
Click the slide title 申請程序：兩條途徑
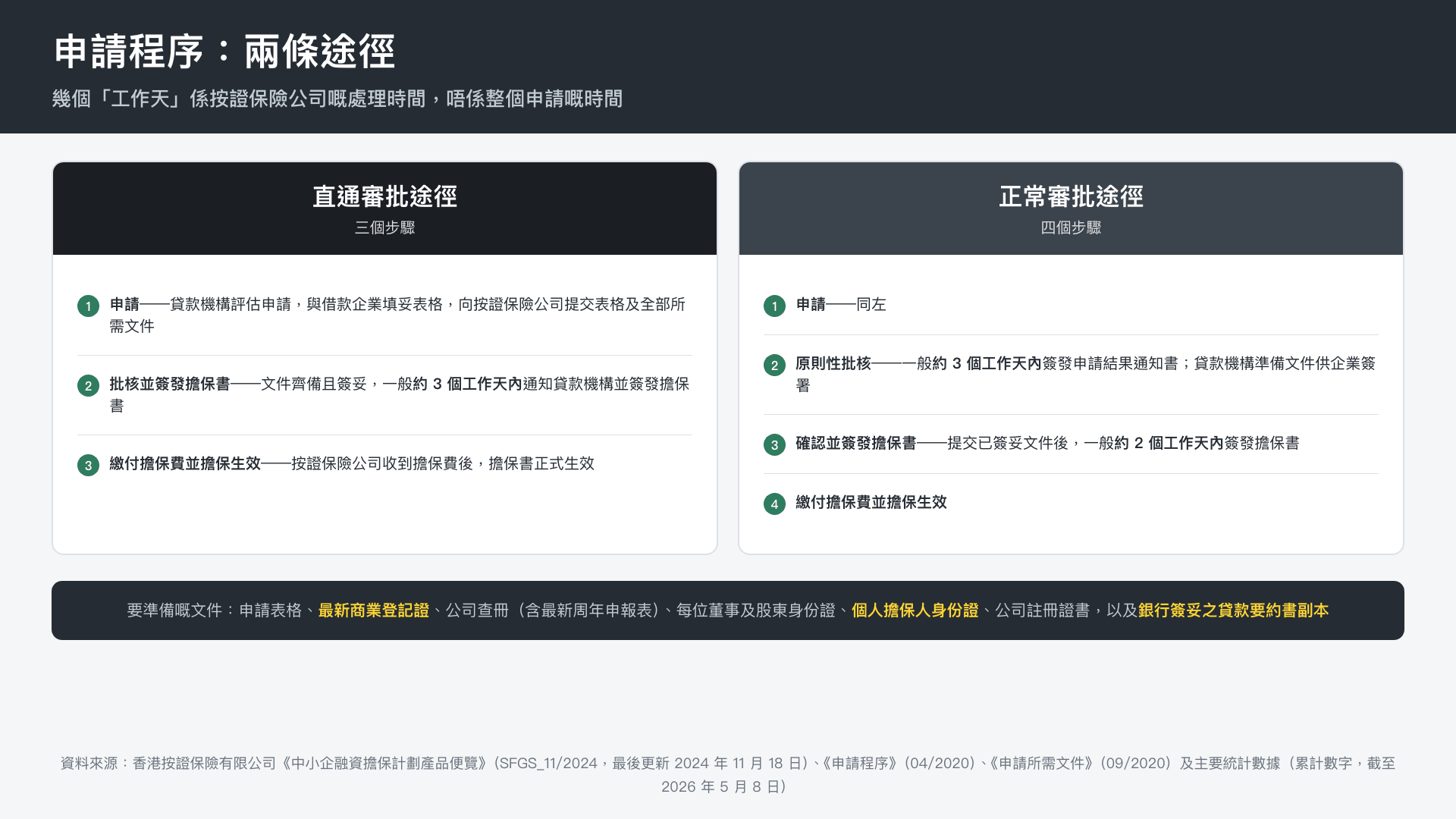(x=224, y=52)
